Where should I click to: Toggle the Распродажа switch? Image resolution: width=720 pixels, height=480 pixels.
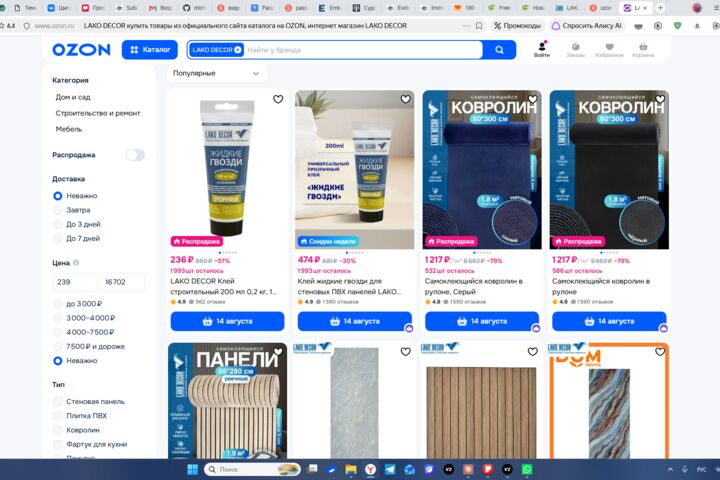(135, 155)
